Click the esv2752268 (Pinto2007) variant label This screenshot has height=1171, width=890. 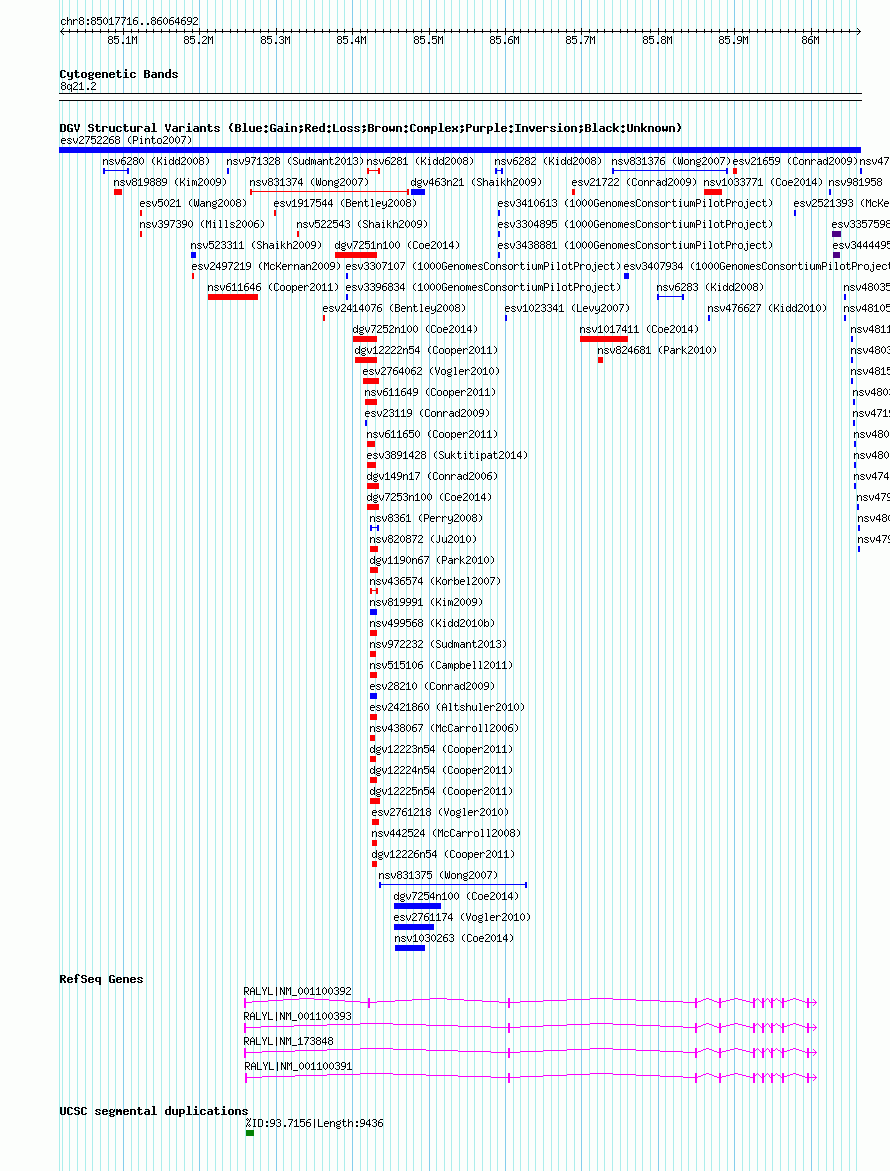(x=126, y=140)
